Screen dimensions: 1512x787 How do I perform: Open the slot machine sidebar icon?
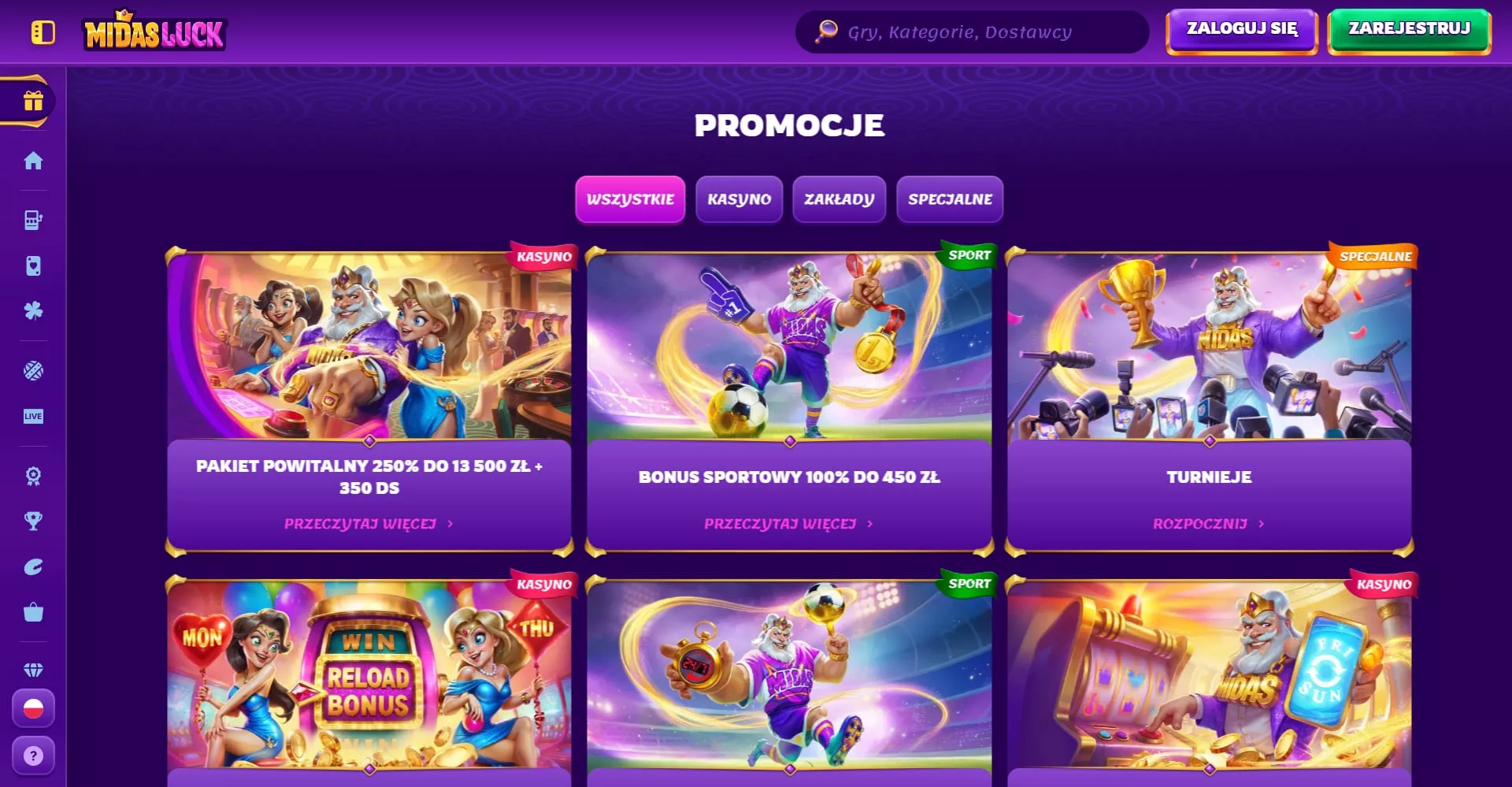33,220
